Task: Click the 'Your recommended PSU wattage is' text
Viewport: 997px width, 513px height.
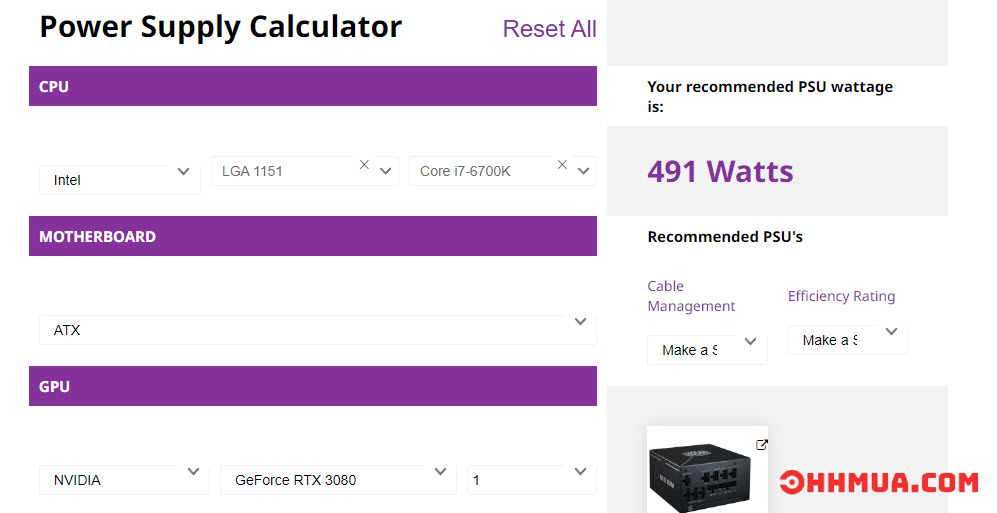Action: point(770,96)
